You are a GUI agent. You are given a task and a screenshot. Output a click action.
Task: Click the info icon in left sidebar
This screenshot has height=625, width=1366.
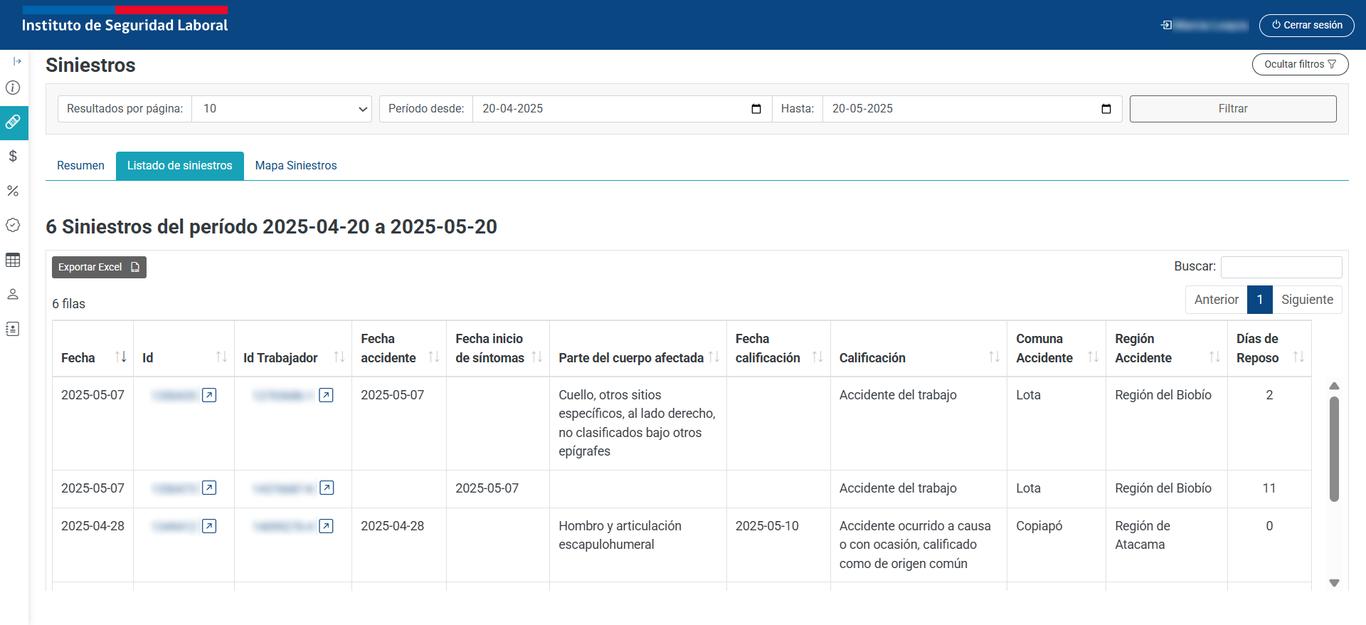pos(13,88)
